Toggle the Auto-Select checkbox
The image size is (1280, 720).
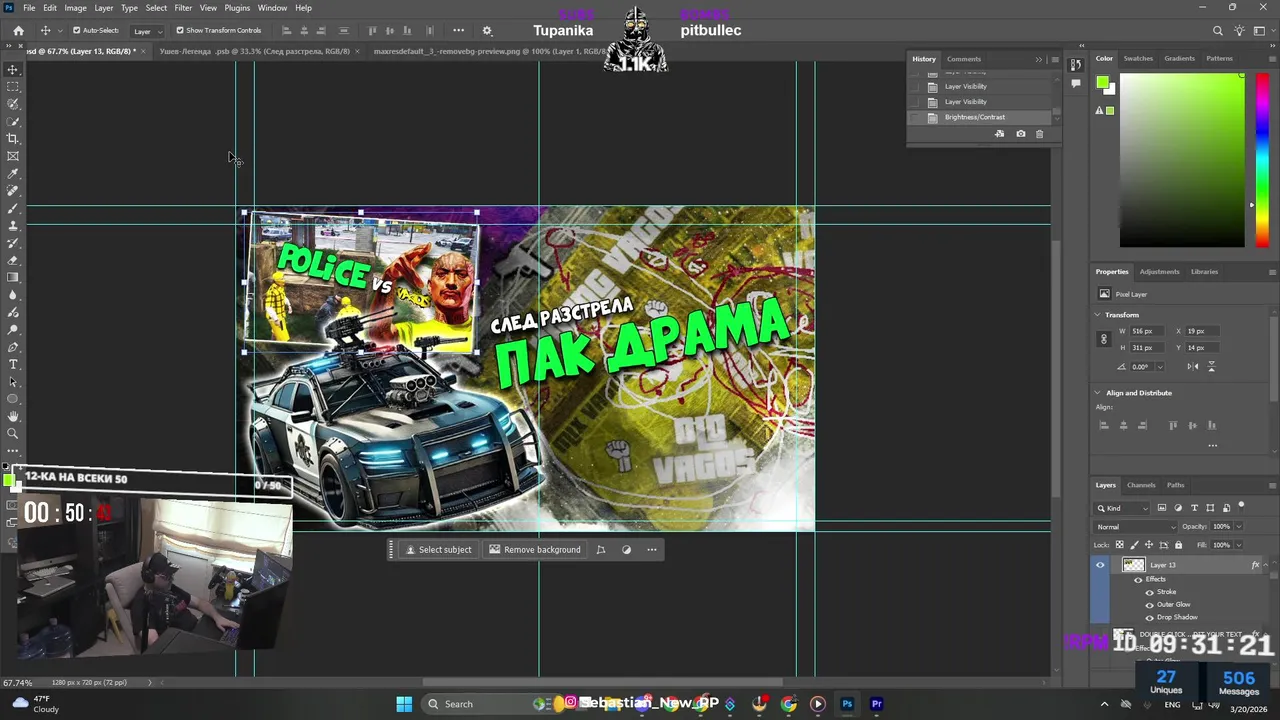(x=76, y=30)
